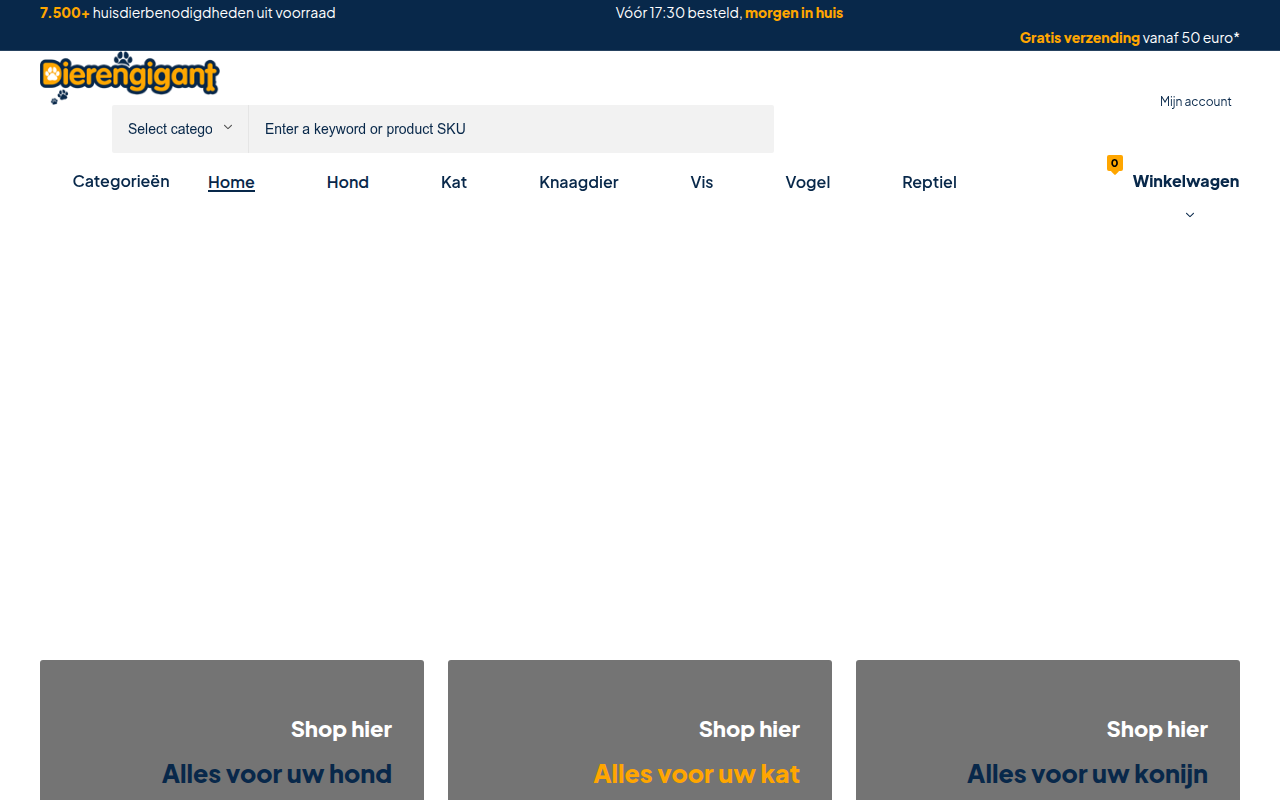Click the morgen in huis text
Viewport: 1280px width, 800px height.
click(x=794, y=13)
